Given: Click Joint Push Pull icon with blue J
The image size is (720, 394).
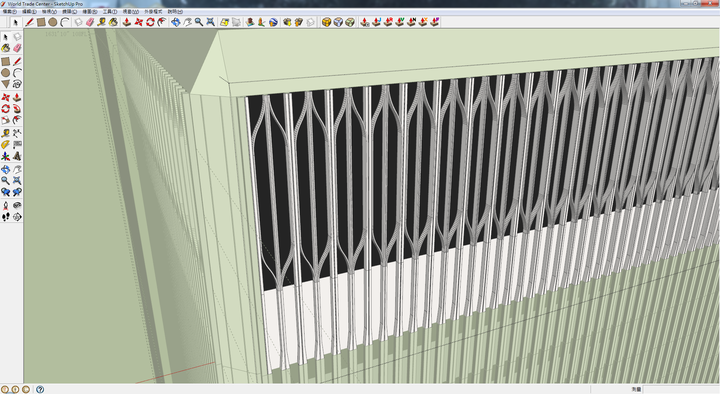Looking at the screenshot, I should 377,22.
